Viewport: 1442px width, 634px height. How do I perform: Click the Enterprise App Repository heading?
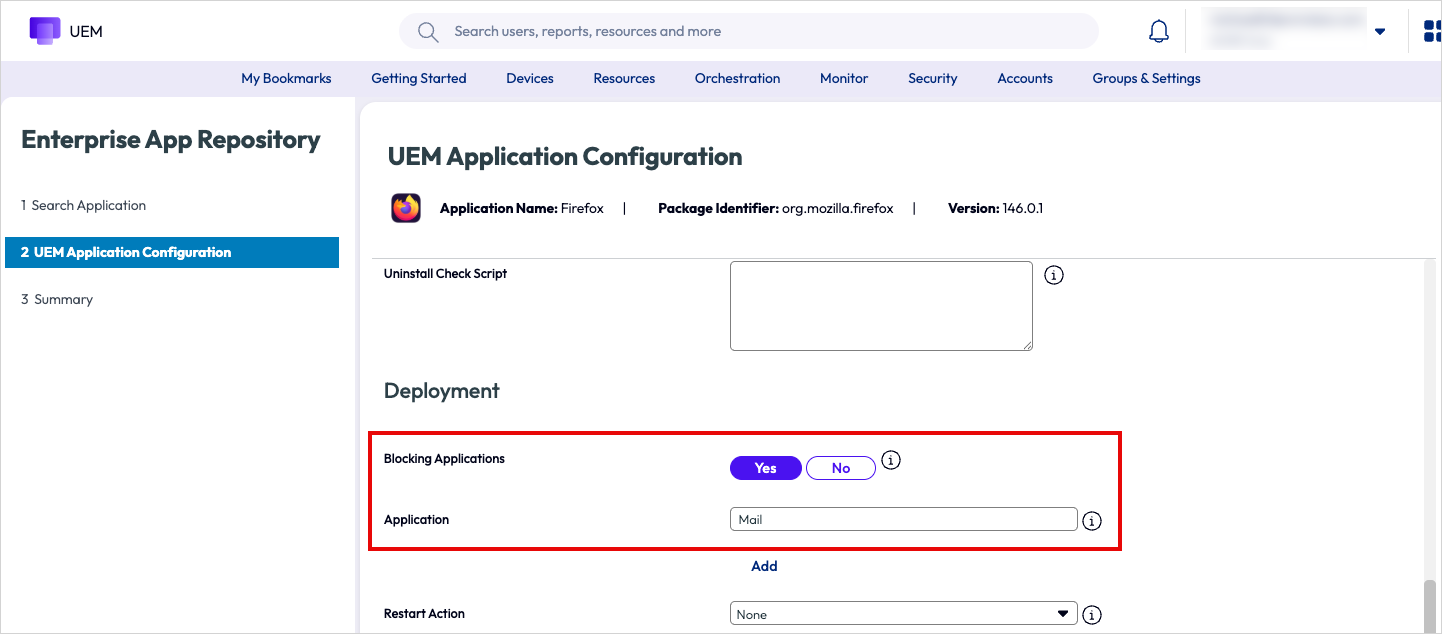[171, 140]
